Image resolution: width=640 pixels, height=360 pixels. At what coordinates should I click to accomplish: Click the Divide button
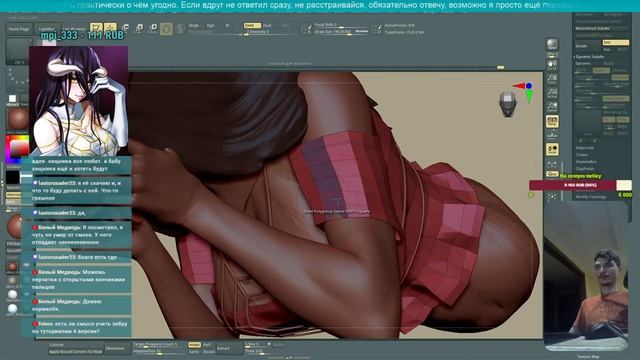pyautogui.click(x=587, y=46)
